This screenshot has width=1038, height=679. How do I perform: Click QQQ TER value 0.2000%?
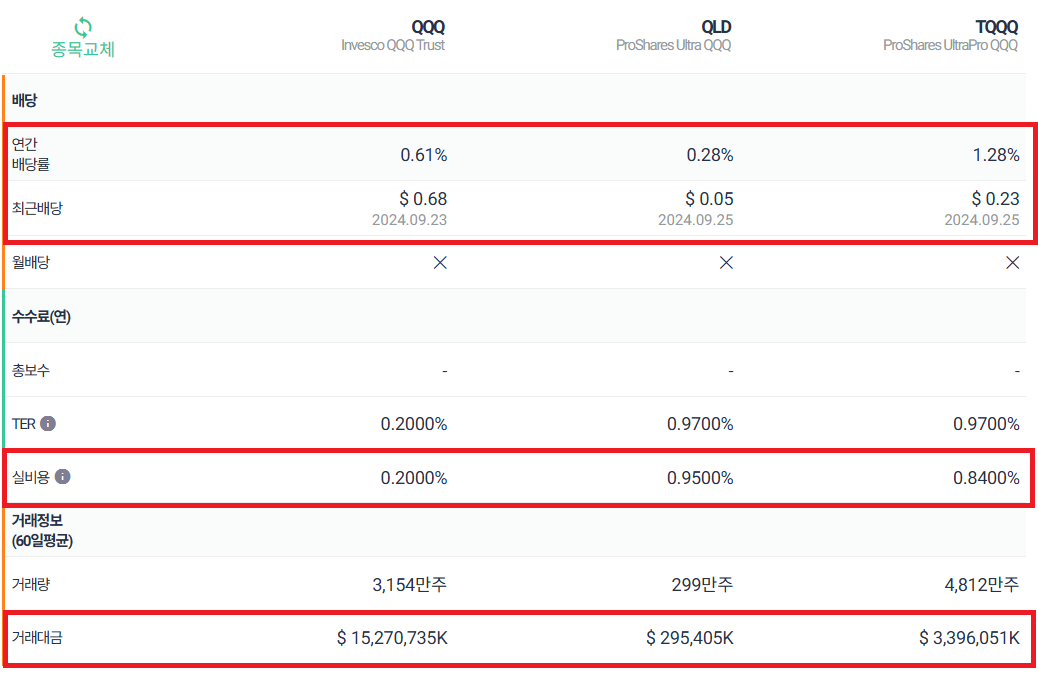click(414, 424)
